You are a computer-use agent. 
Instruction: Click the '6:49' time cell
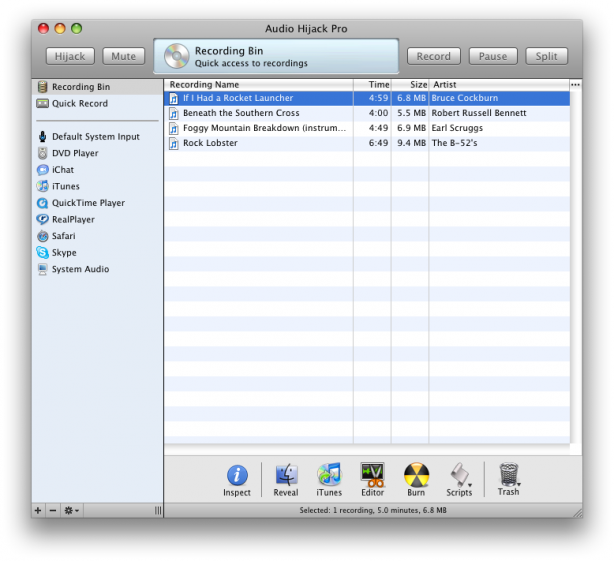378,143
